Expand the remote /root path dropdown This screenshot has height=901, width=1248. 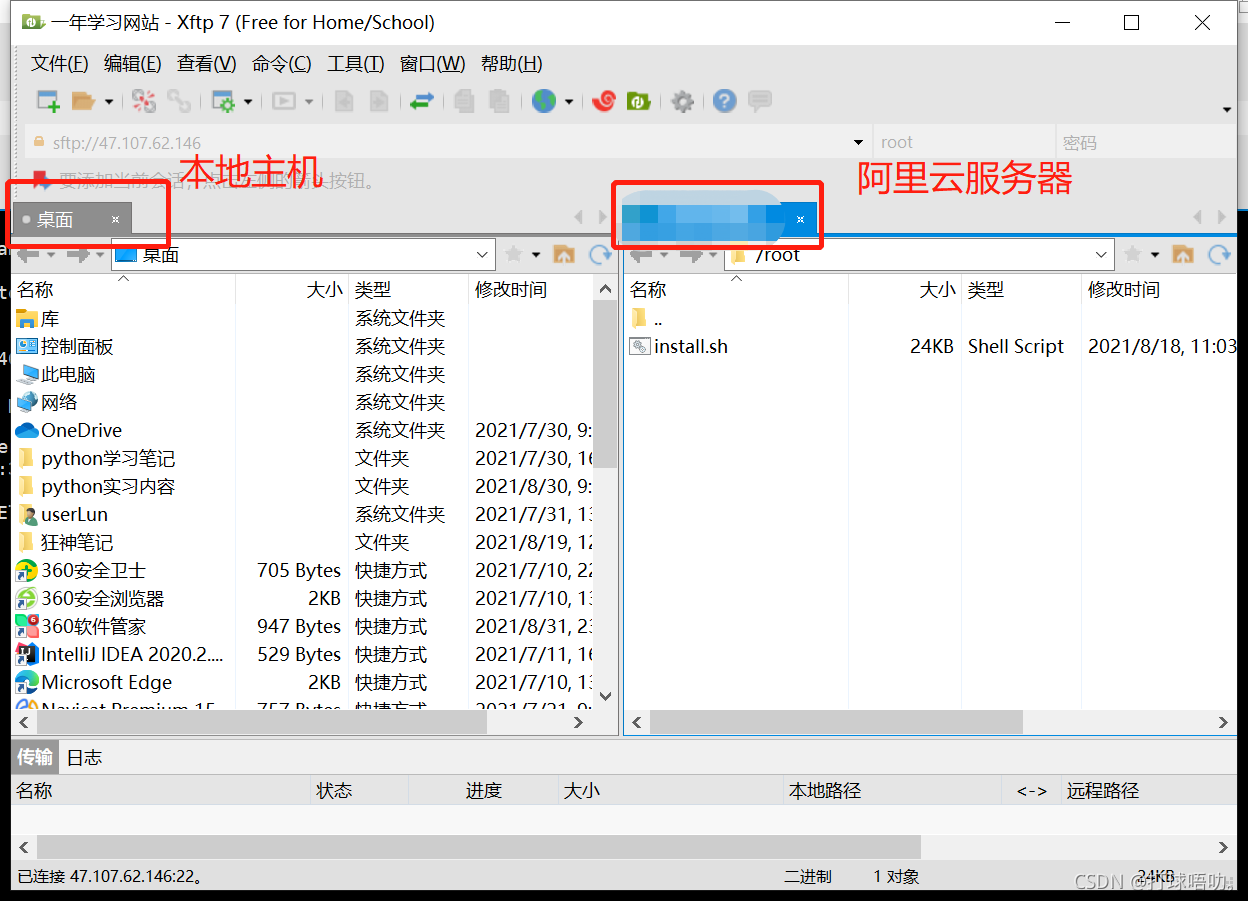[1101, 255]
